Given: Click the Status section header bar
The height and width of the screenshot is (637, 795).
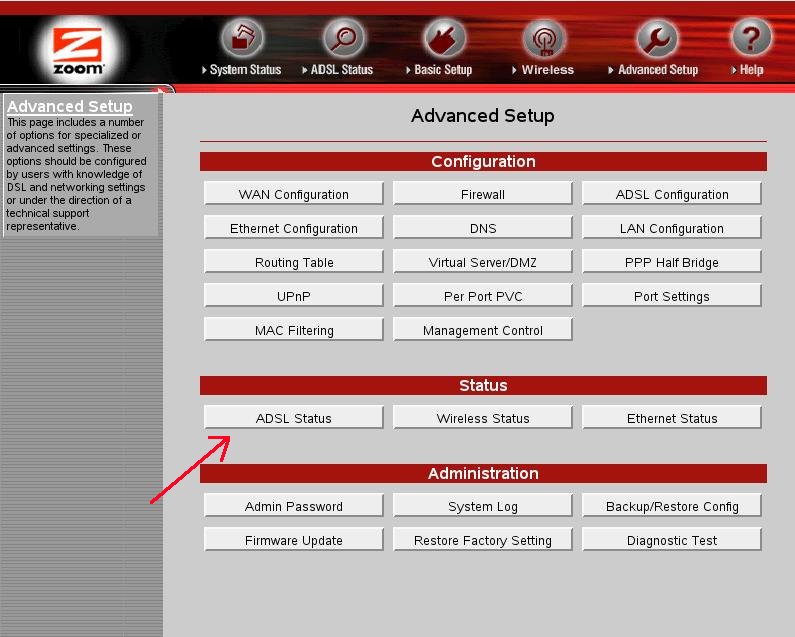Looking at the screenshot, I should click(483, 385).
